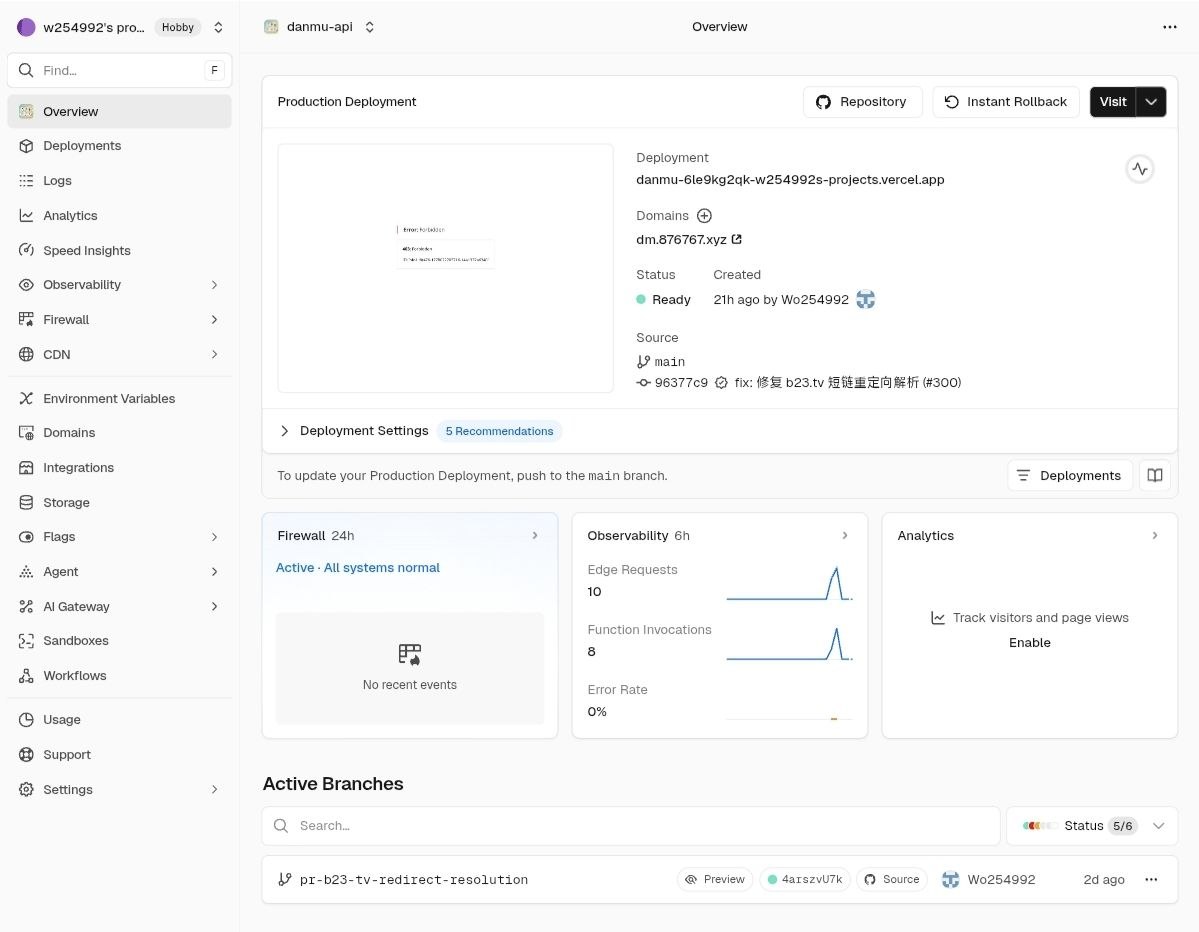Open Analytics in the sidebar
1199x932 pixels.
click(x=119, y=216)
